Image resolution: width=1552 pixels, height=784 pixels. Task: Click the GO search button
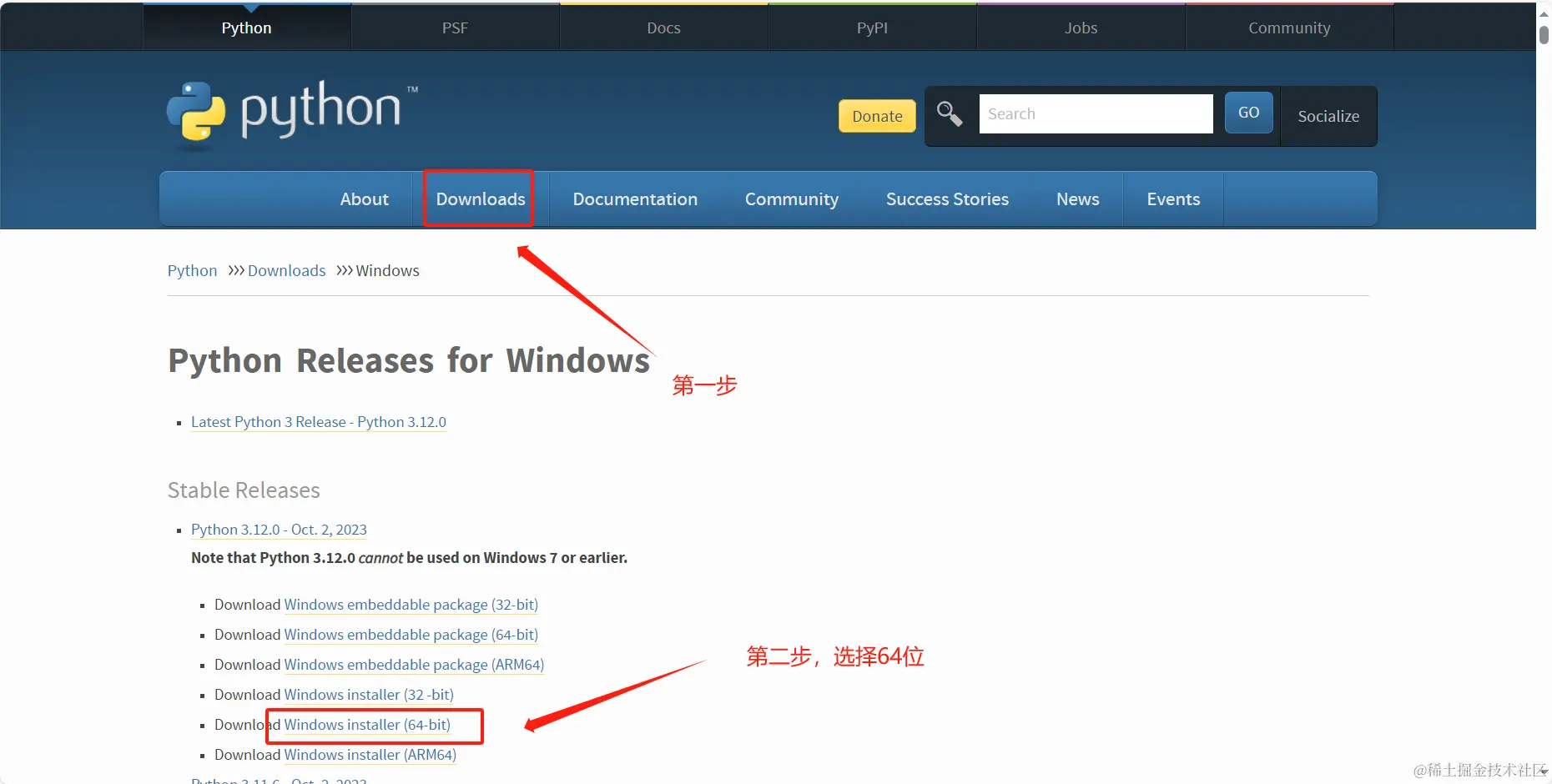click(1249, 113)
